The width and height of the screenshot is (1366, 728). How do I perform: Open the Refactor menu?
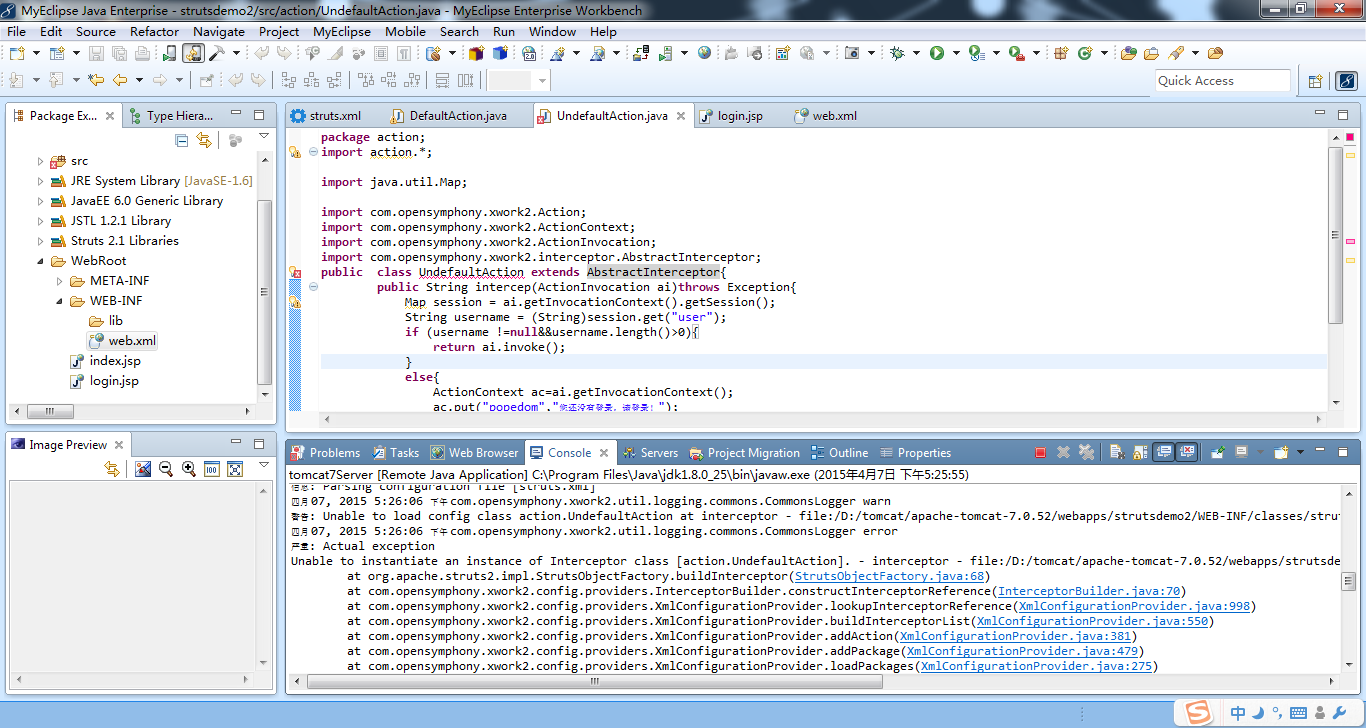[x=155, y=31]
